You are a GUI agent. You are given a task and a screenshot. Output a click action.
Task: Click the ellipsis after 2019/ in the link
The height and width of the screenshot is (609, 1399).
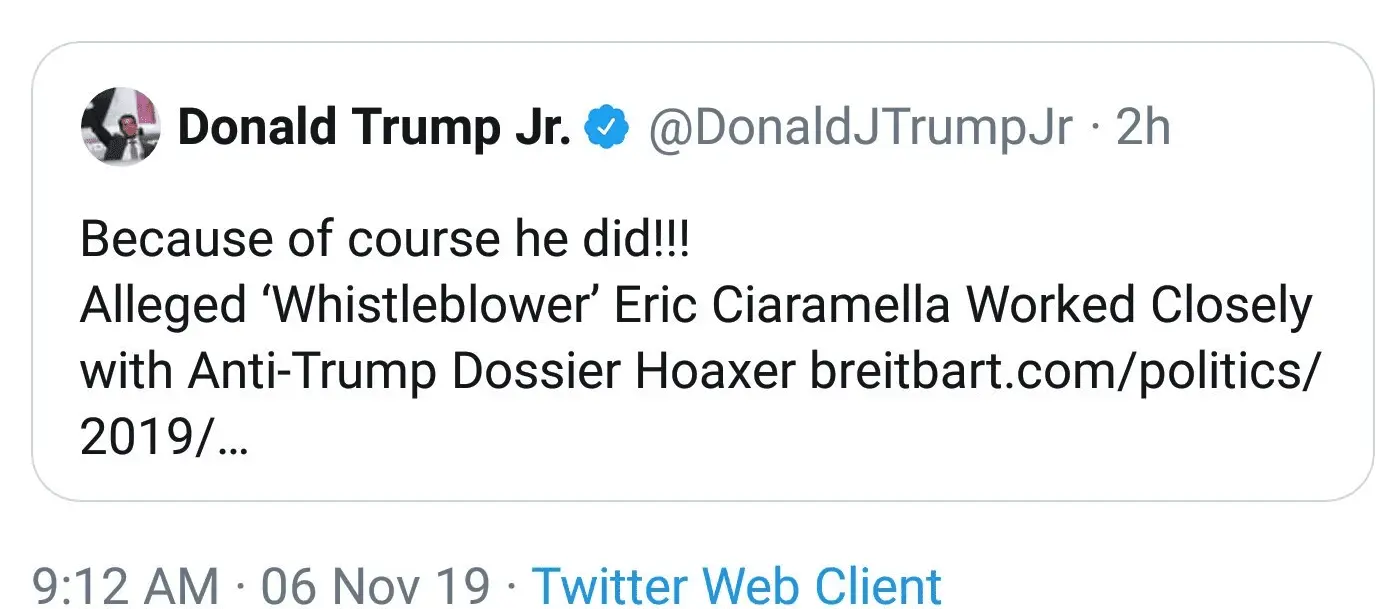231,440
